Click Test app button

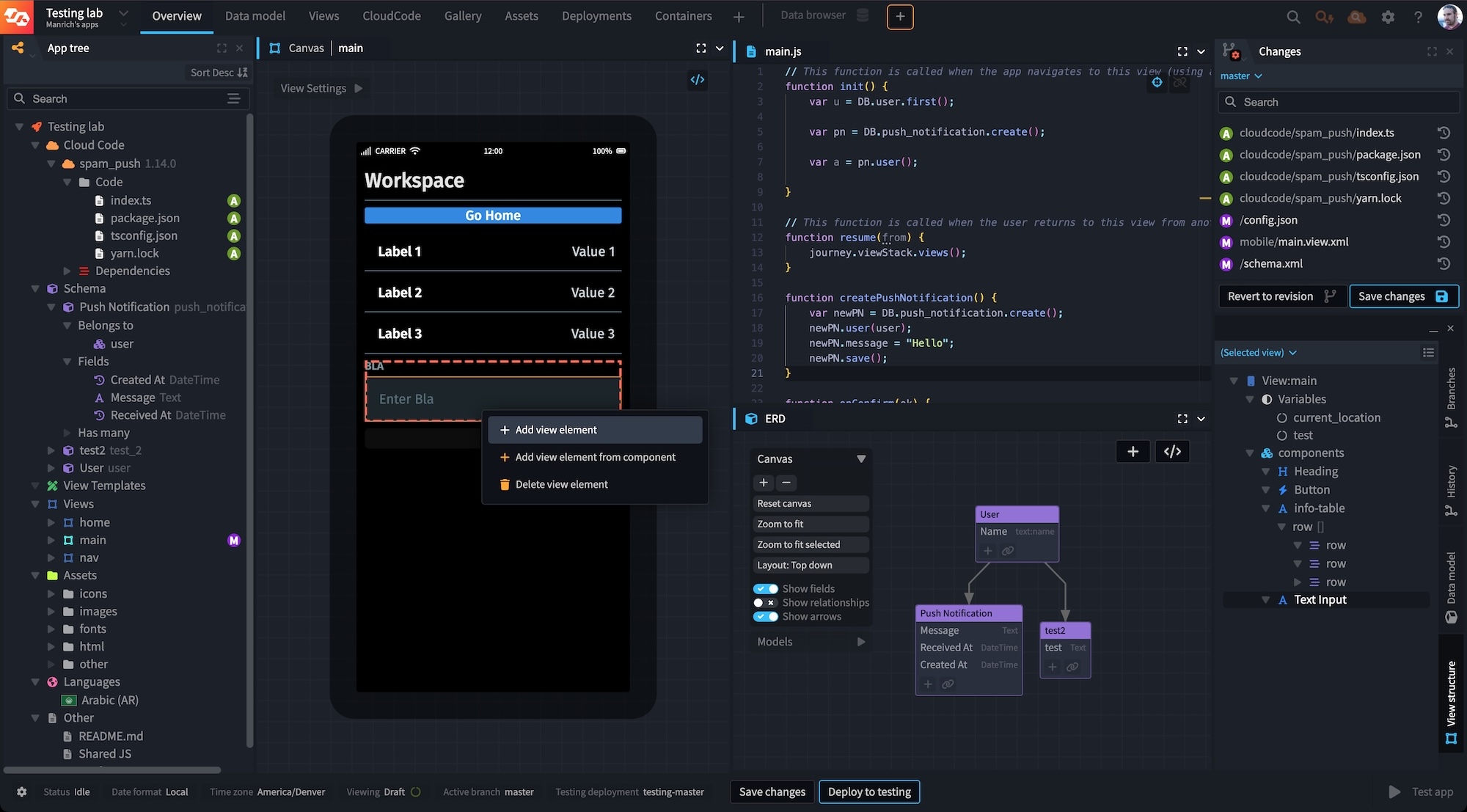click(1421, 791)
